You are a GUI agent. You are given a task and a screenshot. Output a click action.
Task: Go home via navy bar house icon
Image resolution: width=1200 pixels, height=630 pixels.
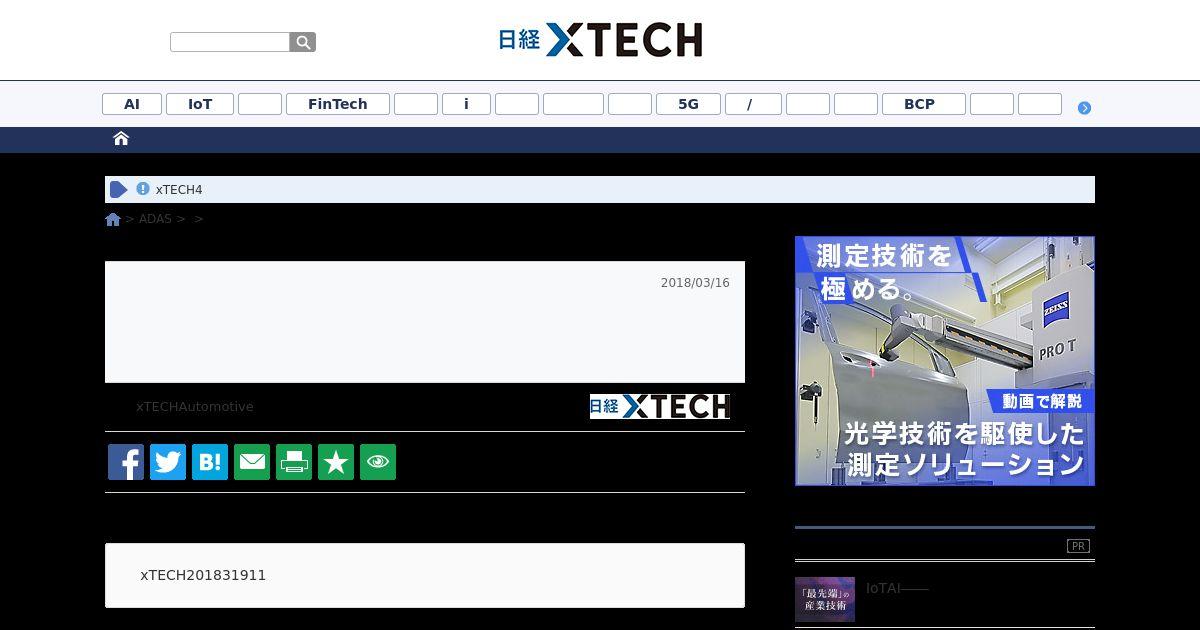pyautogui.click(x=121, y=138)
